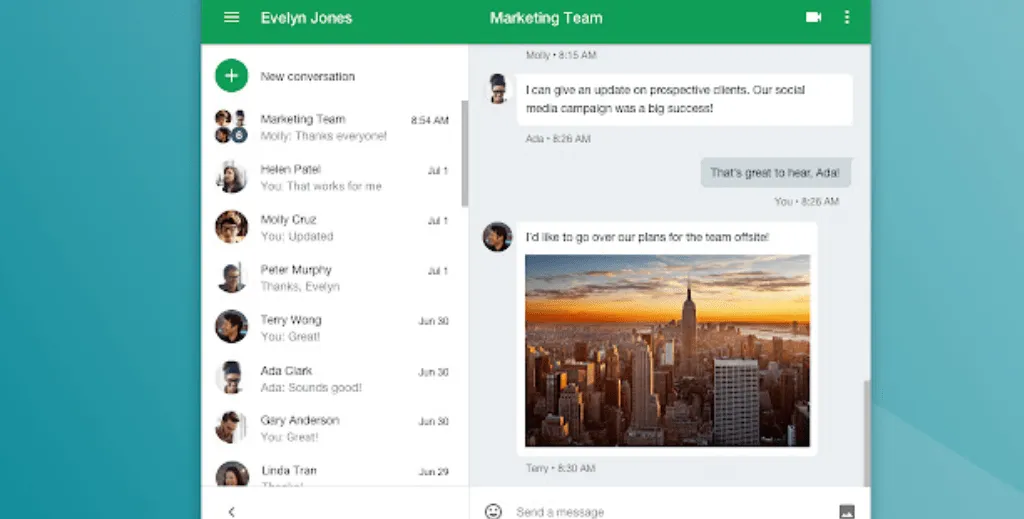
Task: Click the 'Marketing Team' header title
Action: click(546, 18)
